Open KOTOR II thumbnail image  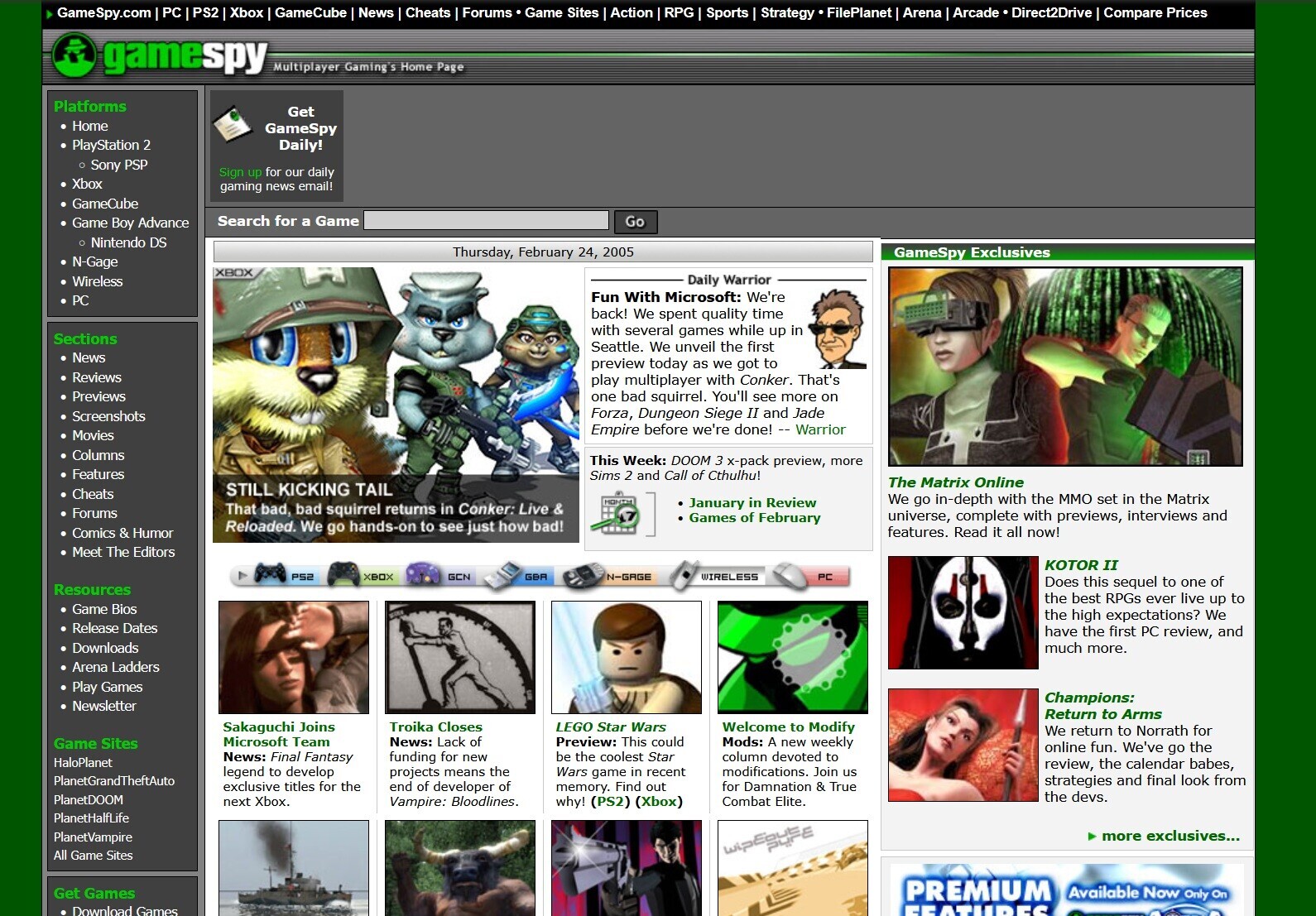pos(963,612)
